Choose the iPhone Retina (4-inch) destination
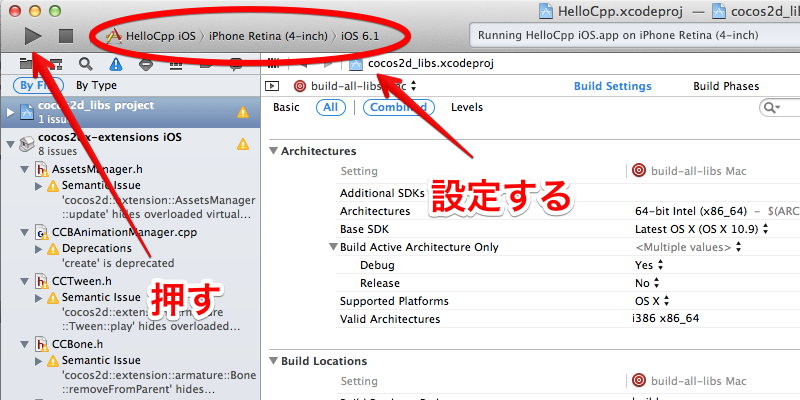 pos(268,36)
